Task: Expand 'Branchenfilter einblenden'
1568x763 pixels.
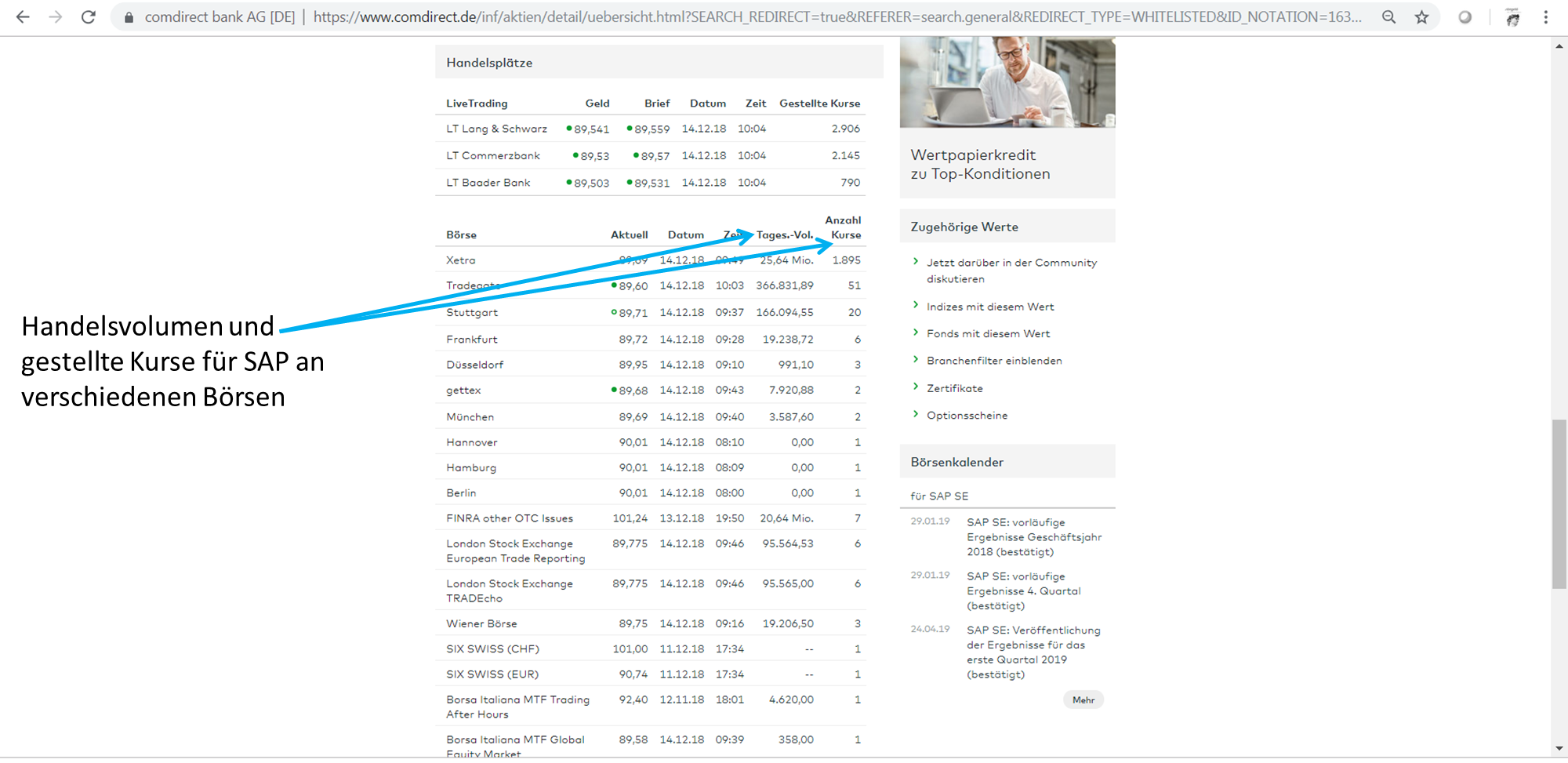Action: tap(994, 361)
